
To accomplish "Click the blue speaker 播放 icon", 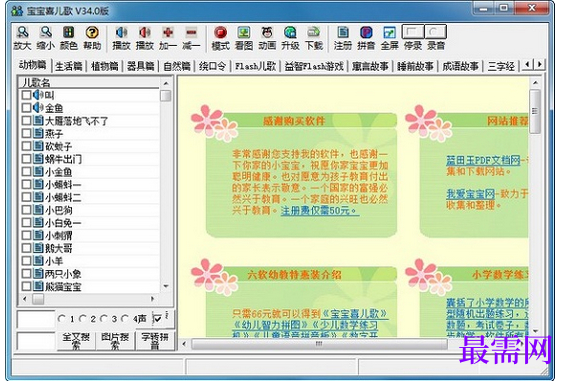I will (x=121, y=33).
